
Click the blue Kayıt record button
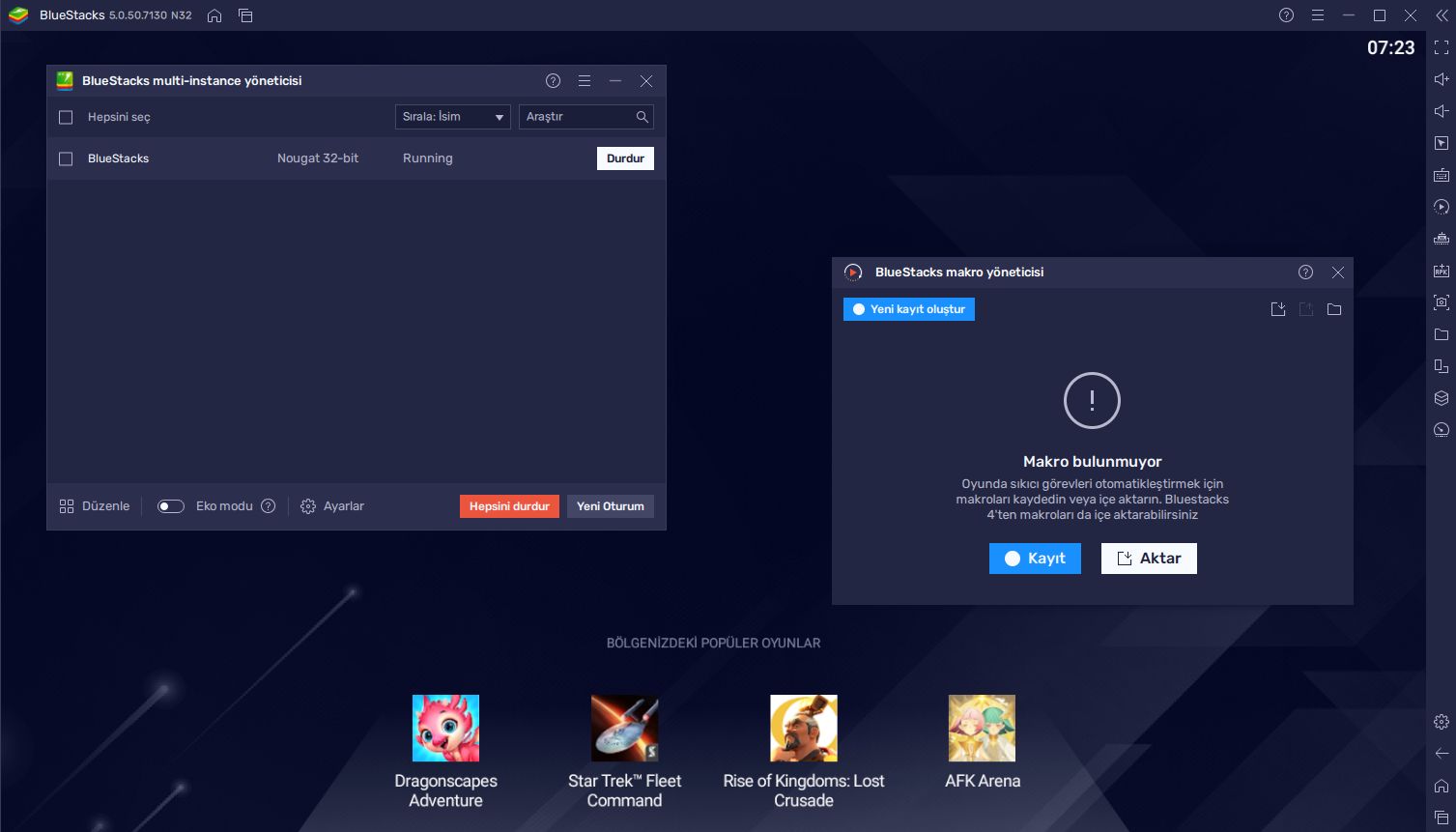[x=1035, y=559]
